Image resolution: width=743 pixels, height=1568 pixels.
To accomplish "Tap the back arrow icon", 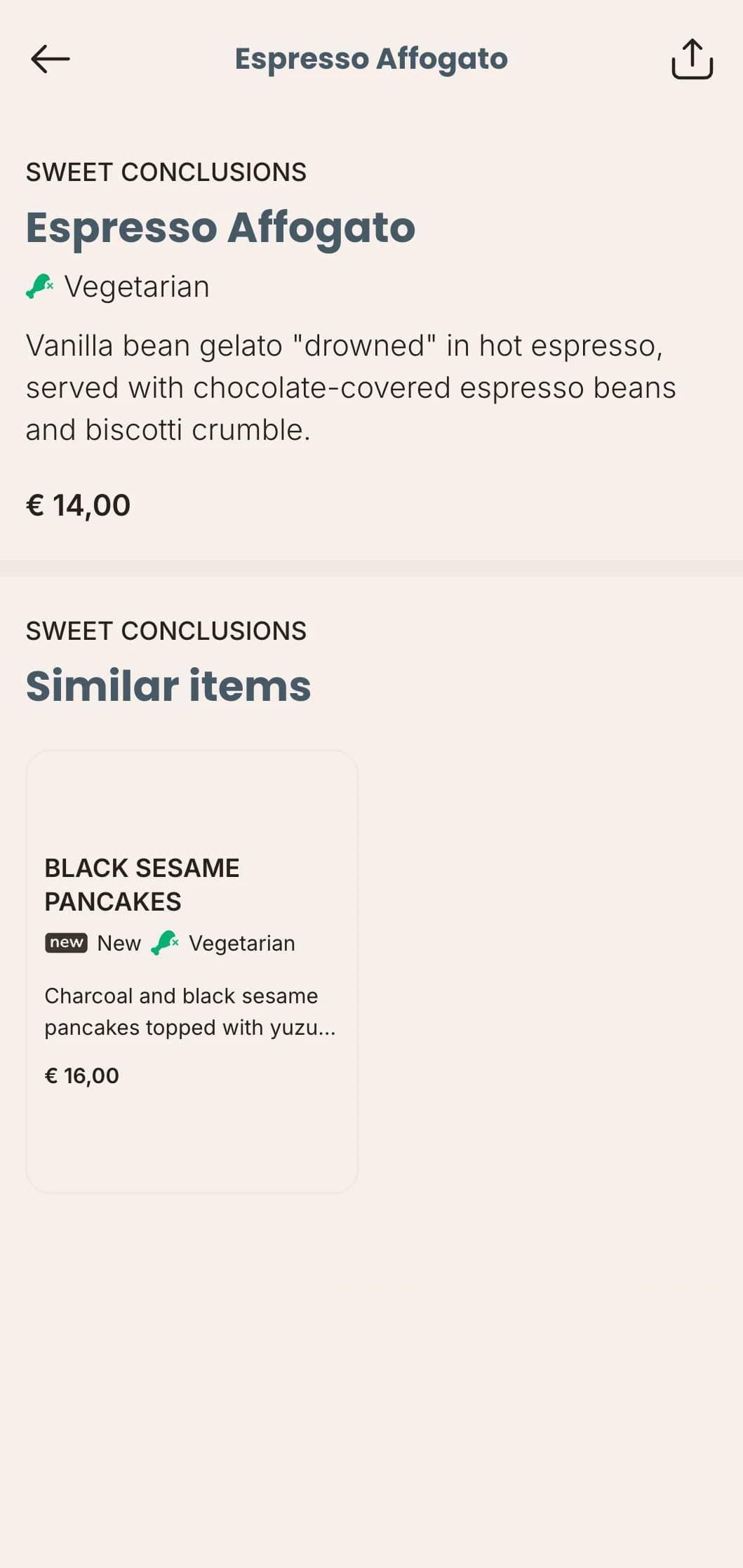I will click(x=51, y=59).
